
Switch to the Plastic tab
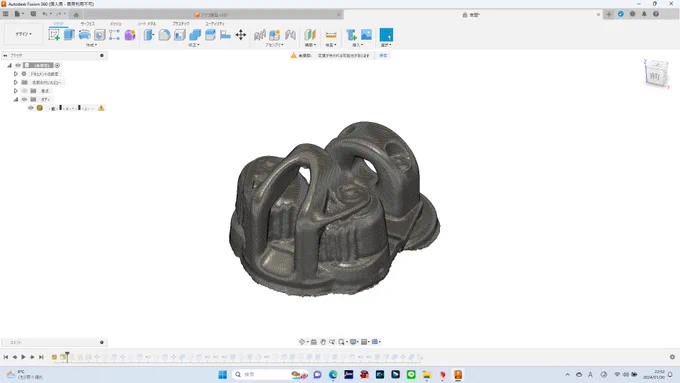click(180, 23)
